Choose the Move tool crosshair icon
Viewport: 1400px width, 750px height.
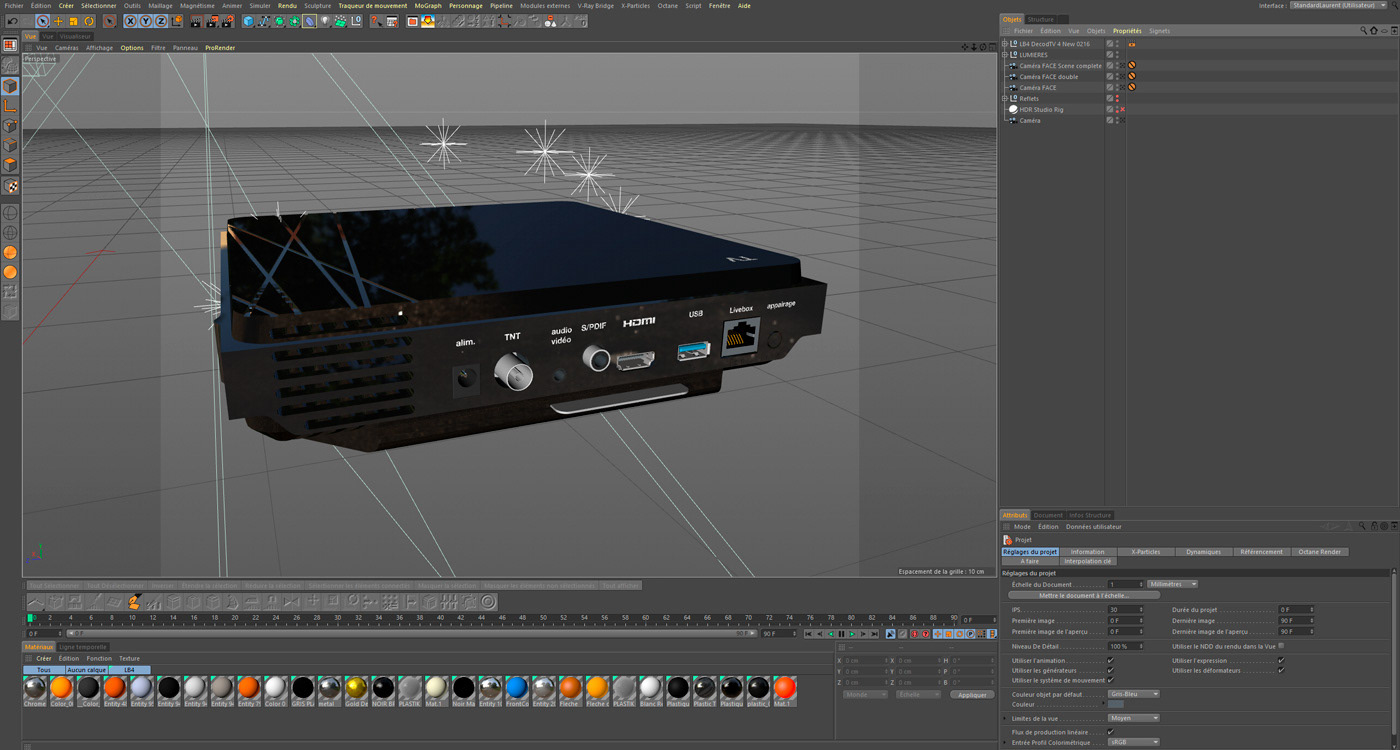click(58, 21)
